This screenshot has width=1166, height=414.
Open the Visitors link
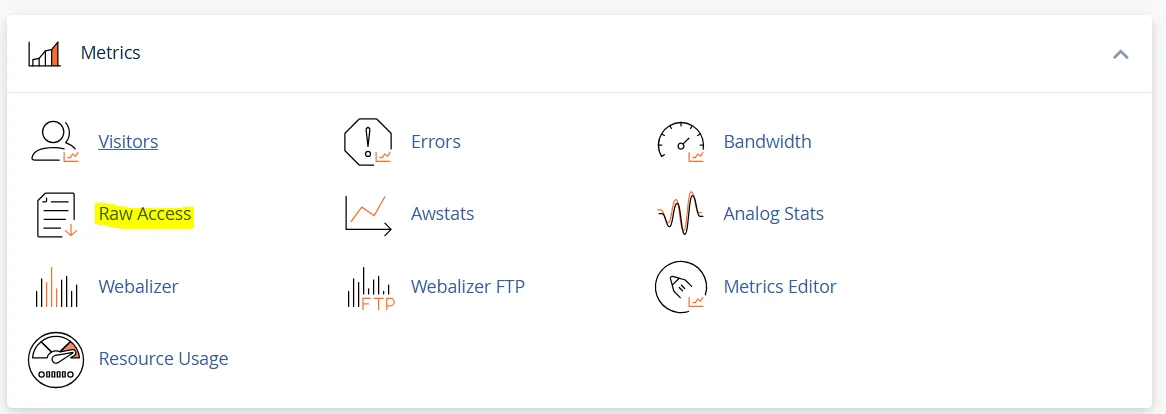pyautogui.click(x=128, y=142)
